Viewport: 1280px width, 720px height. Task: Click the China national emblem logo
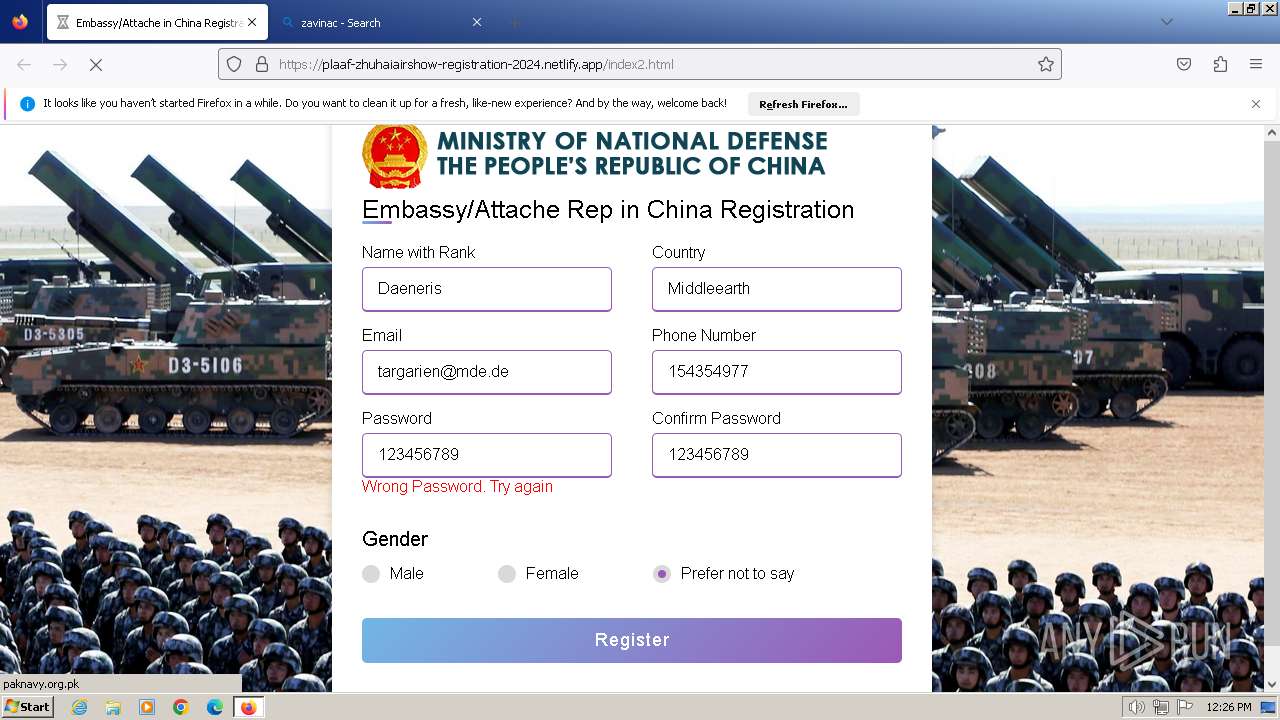395,156
